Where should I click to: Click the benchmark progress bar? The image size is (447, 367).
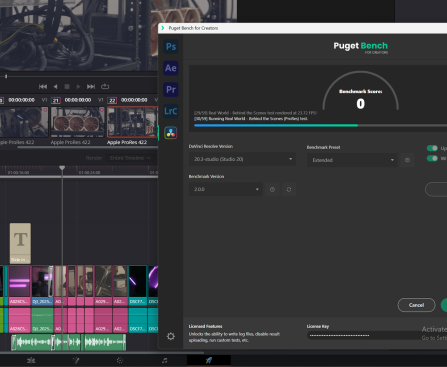pos(320,125)
